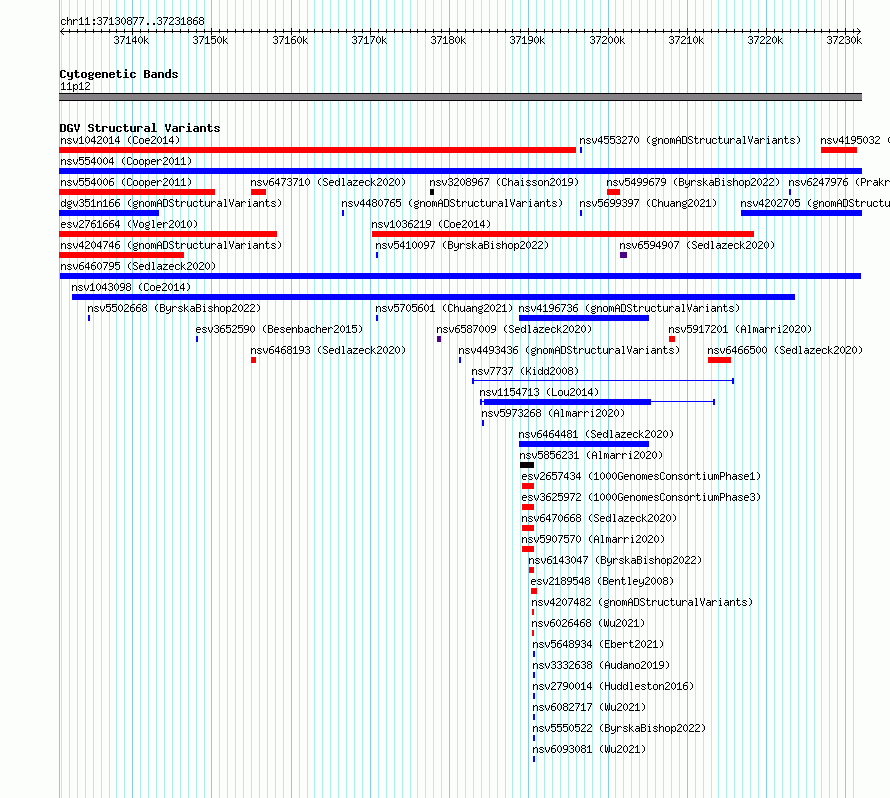Open nsv7737 (Kidd2008) label
The height and width of the screenshot is (798, 890).
(525, 371)
